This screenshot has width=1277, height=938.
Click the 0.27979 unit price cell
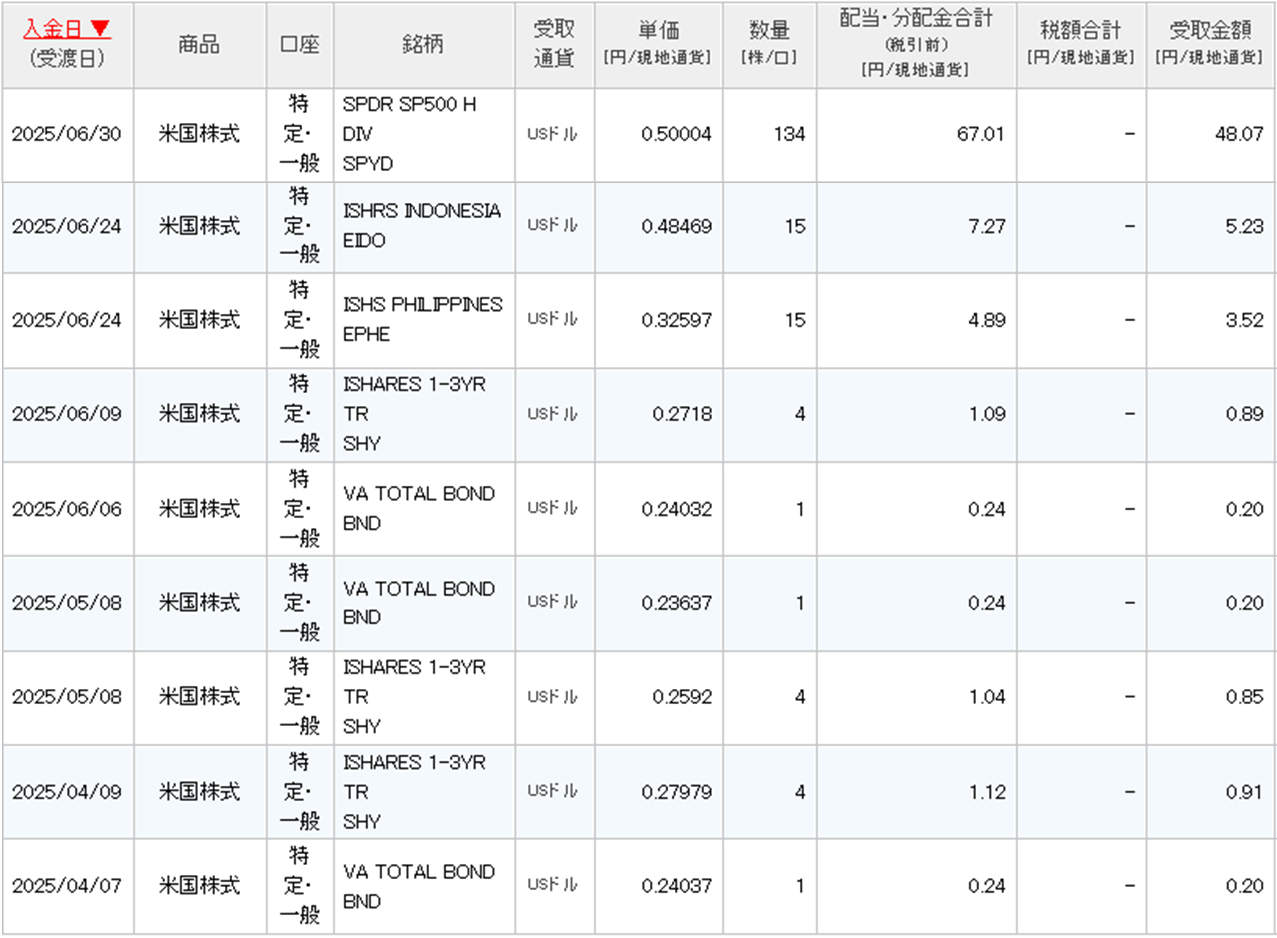tap(677, 792)
